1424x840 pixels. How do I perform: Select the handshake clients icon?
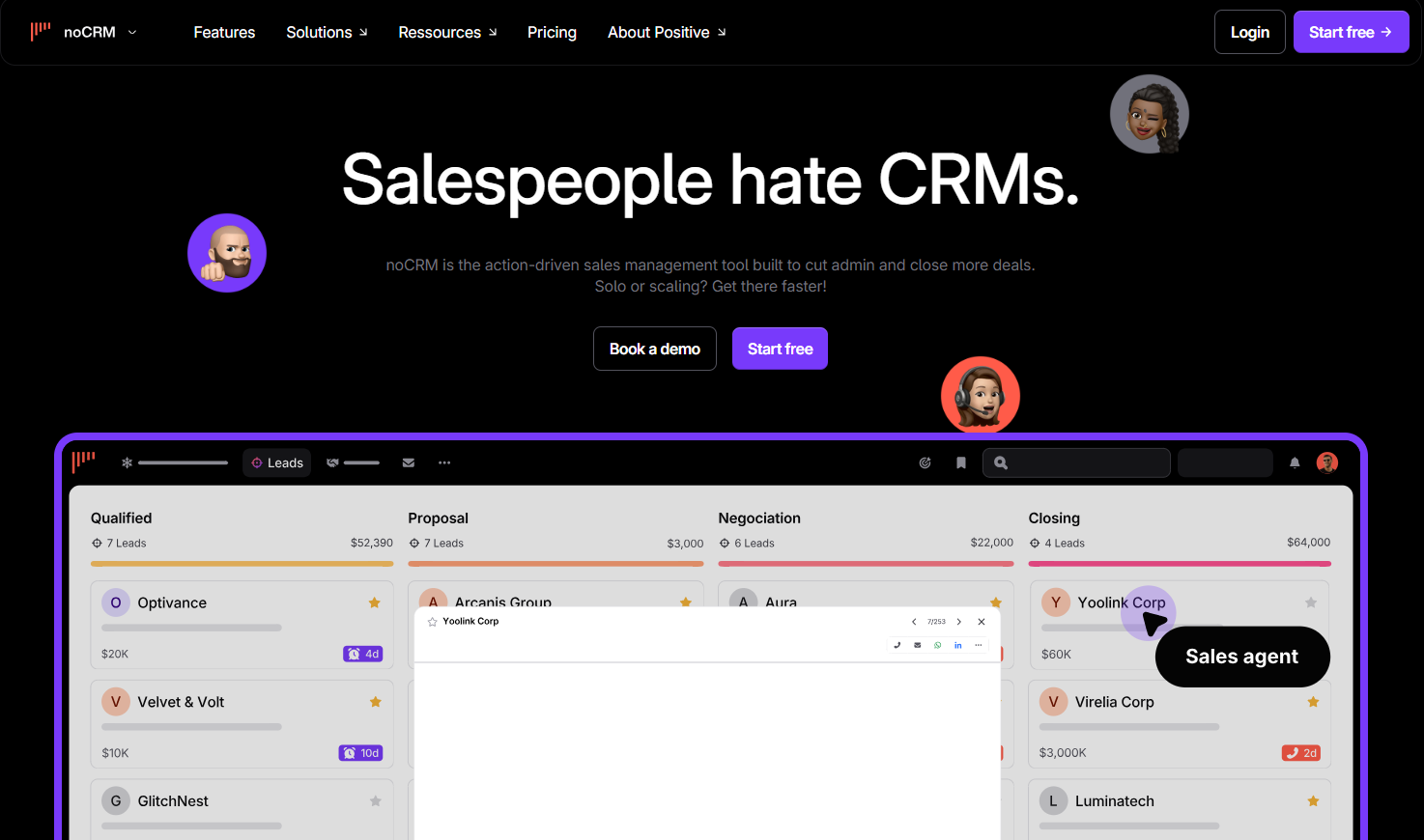(332, 462)
